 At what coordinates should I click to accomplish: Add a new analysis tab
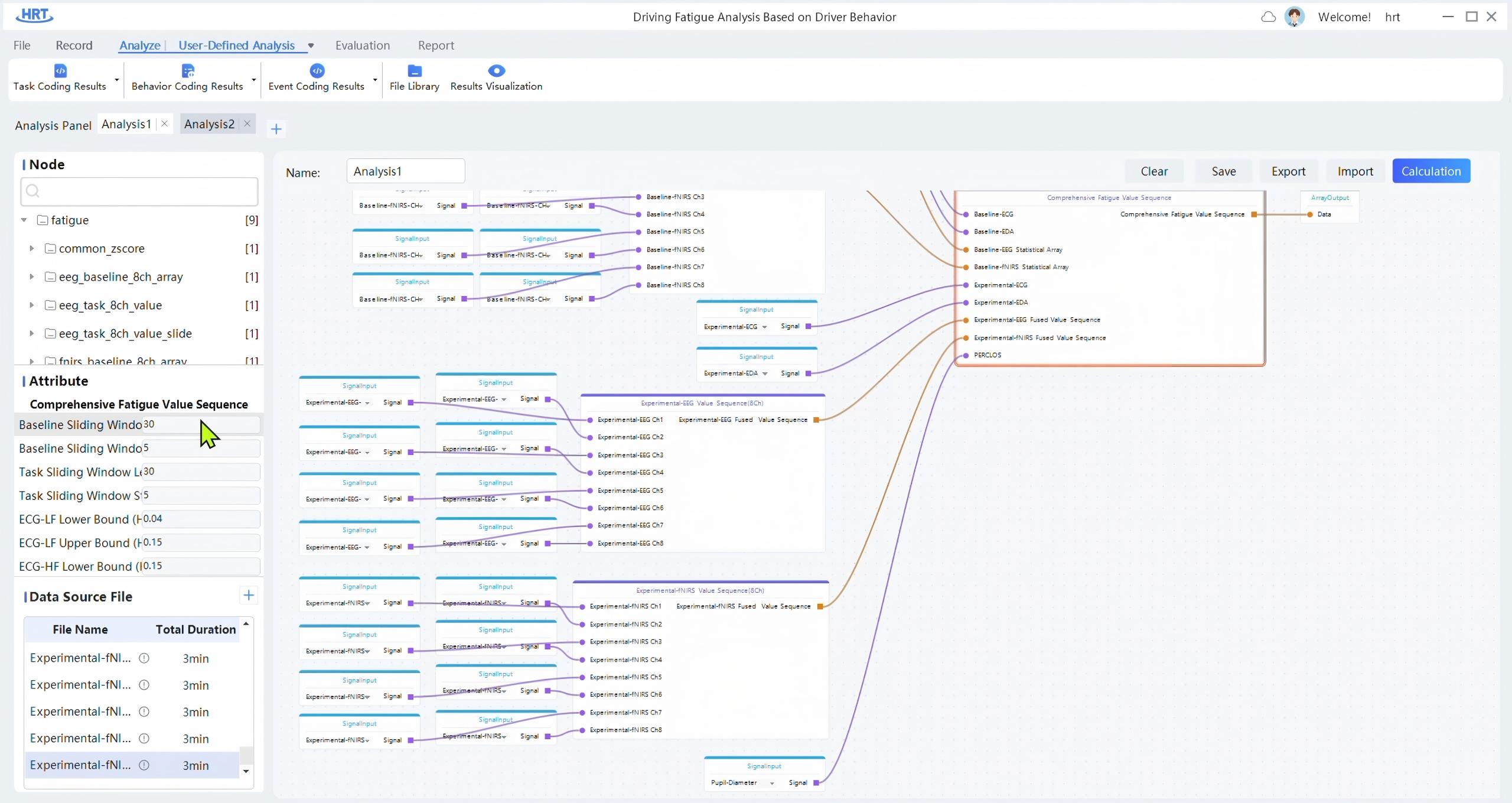(x=276, y=129)
